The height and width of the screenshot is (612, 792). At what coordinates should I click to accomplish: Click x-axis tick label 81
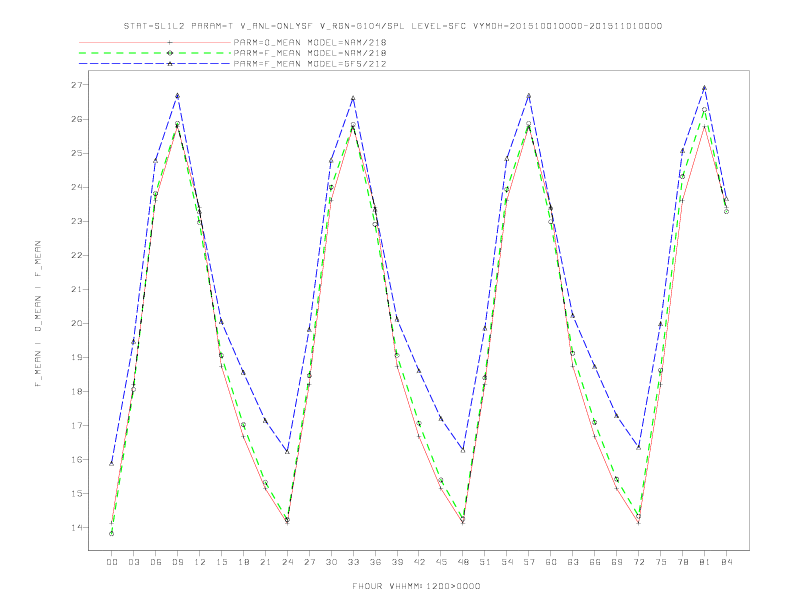click(705, 562)
